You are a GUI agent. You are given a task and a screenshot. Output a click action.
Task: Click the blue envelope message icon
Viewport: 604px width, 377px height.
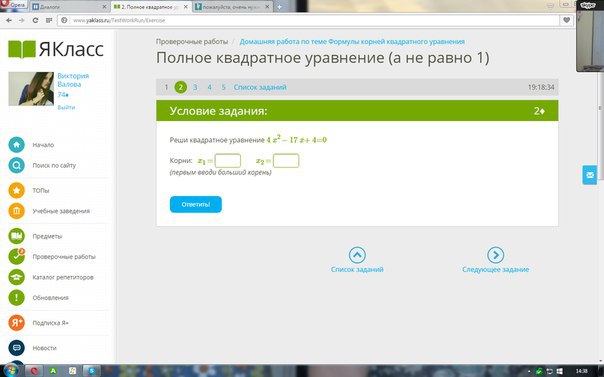[590, 175]
